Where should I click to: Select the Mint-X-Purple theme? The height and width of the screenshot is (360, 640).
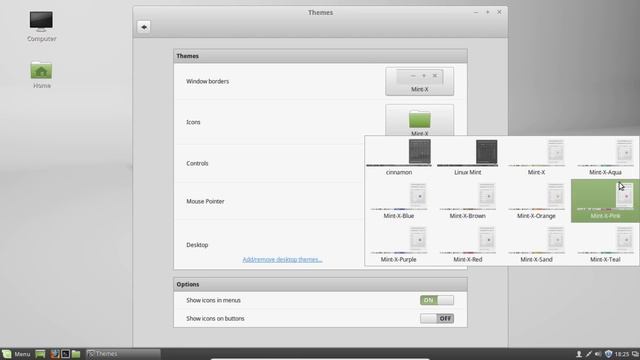pos(399,244)
